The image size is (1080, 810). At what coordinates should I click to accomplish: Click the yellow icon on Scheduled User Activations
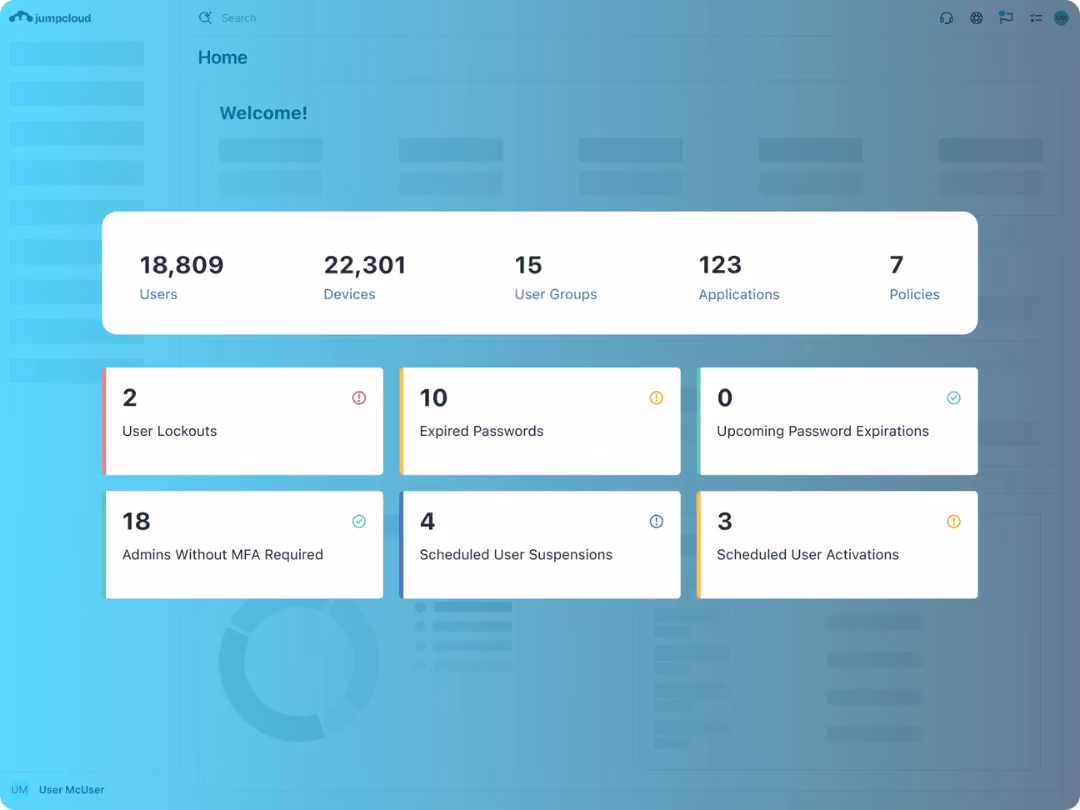coord(953,521)
